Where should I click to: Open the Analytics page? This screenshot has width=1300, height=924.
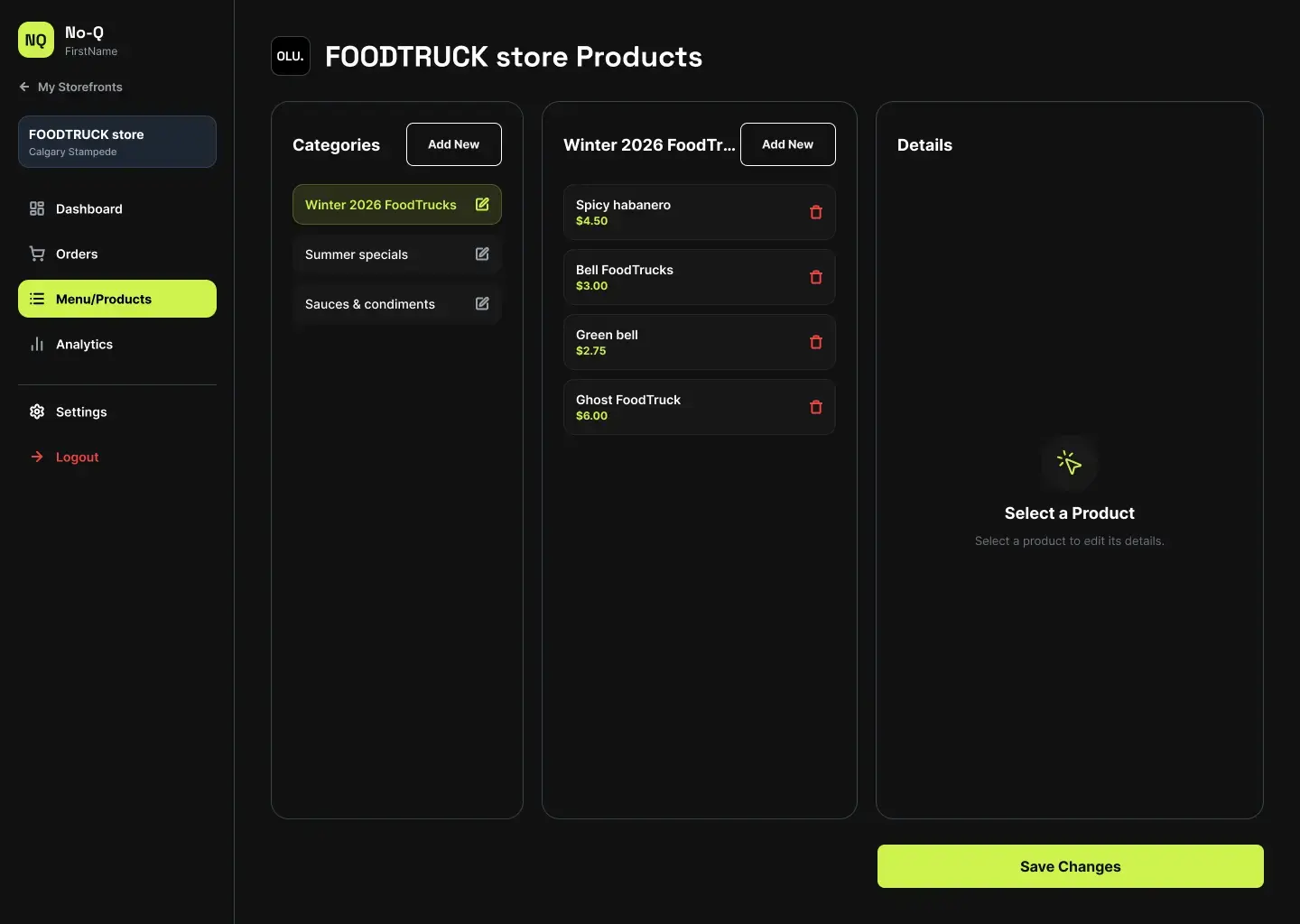(x=117, y=344)
